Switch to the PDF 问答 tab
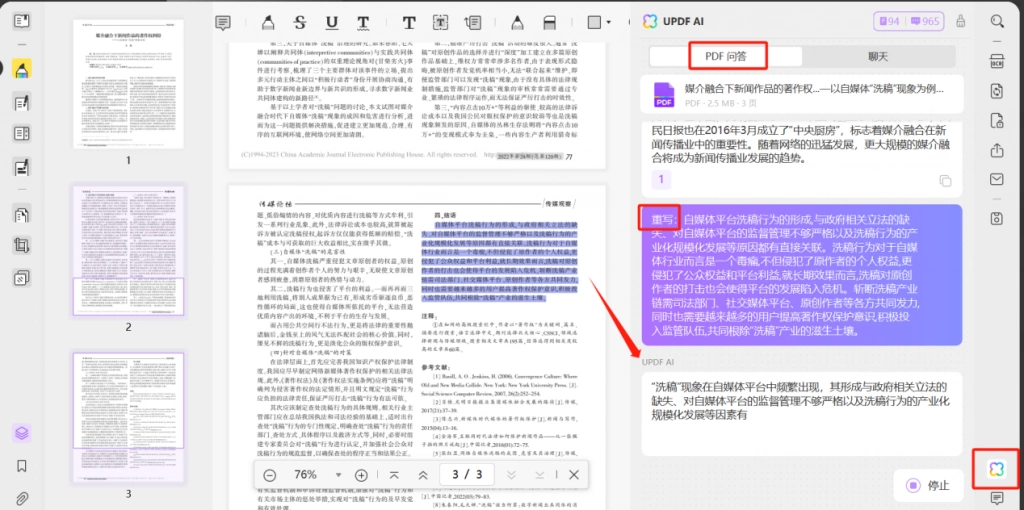The height and width of the screenshot is (510, 1024). tap(726, 57)
